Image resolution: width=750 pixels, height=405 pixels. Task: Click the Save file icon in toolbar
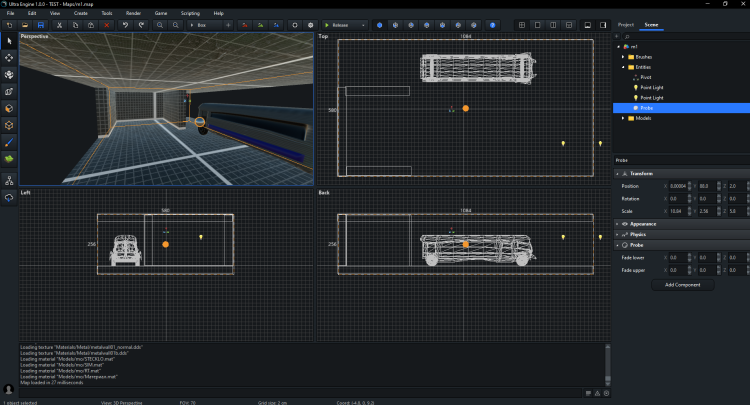(40, 24)
